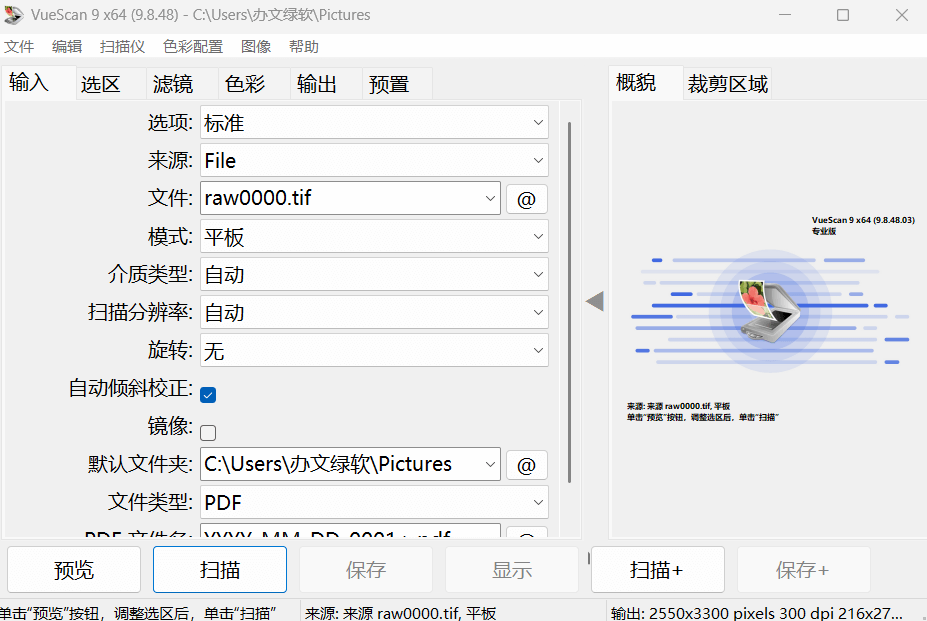Screen dimensions: 927x621
Task: Click the 扫描+ button
Action: point(655,569)
